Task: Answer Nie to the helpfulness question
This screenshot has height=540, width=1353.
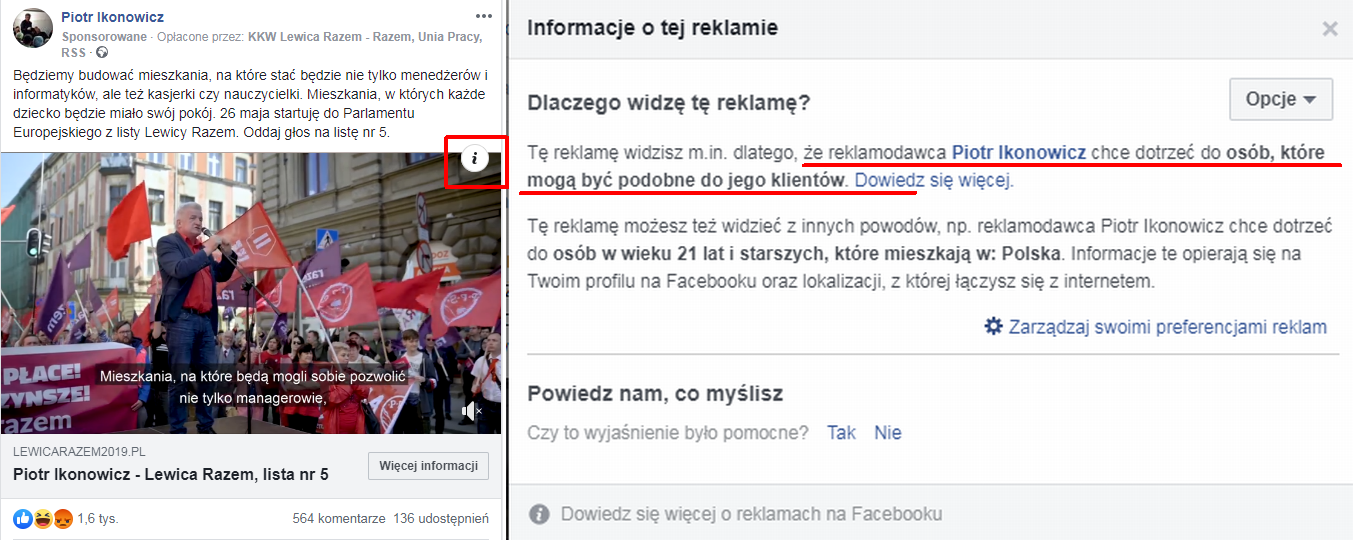Action: 888,433
